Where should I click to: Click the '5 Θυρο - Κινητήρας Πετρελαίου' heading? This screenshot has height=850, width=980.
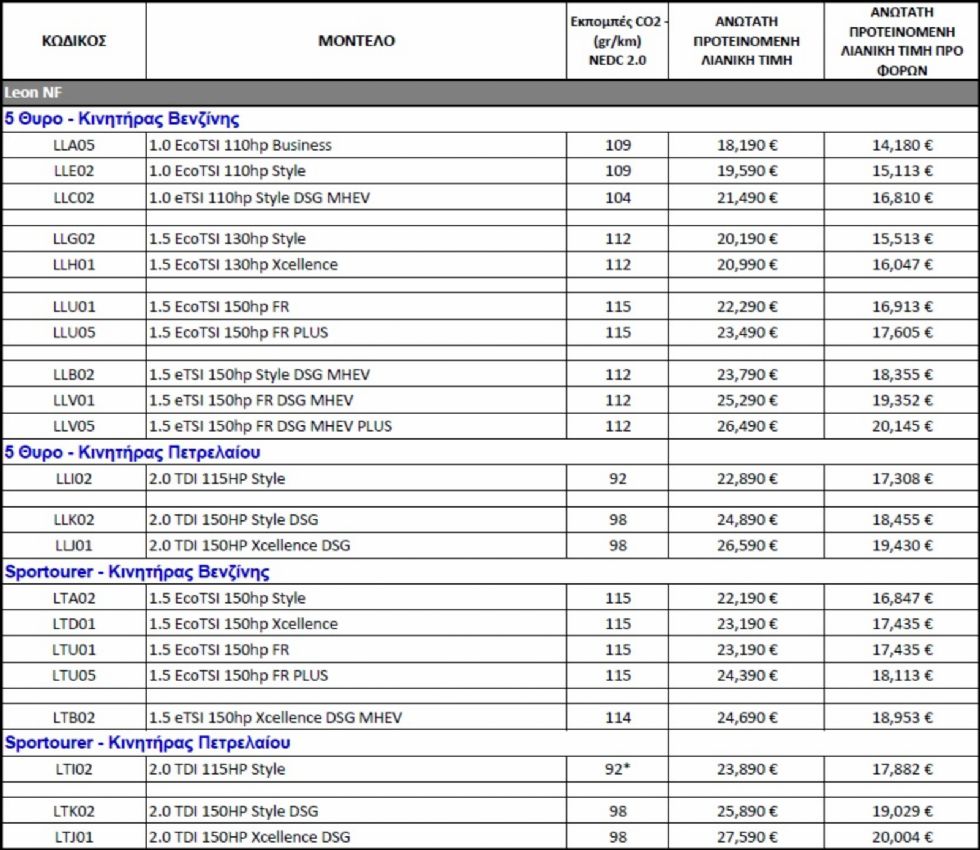(x=132, y=452)
